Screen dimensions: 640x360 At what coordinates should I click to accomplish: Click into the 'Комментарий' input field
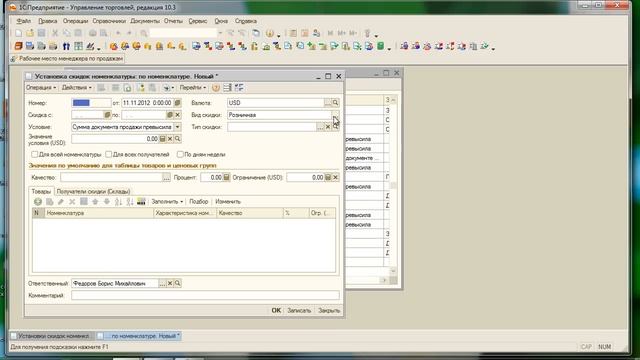click(x=205, y=295)
